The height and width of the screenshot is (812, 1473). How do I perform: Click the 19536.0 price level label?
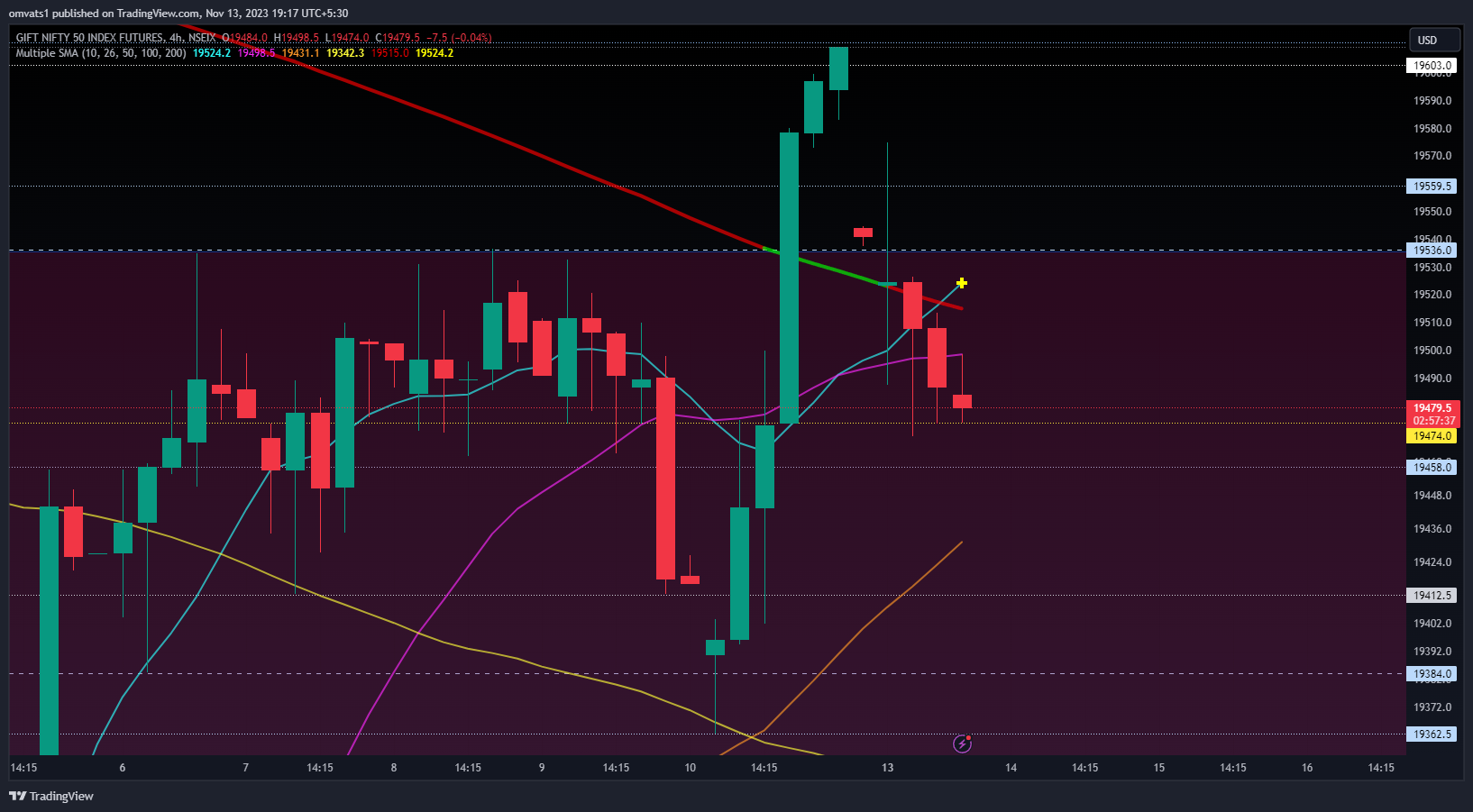tap(1432, 251)
